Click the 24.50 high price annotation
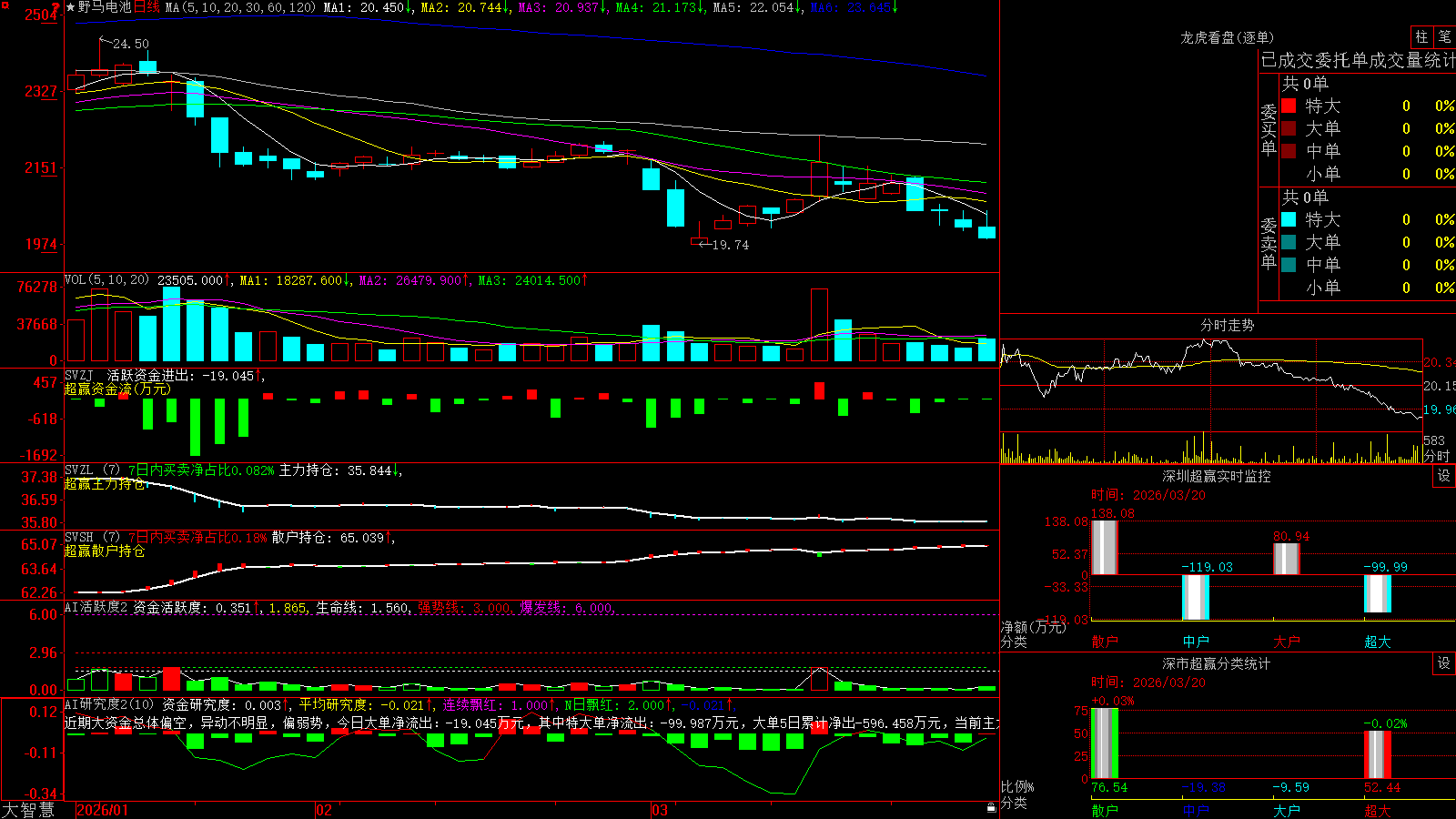The image size is (1456, 819). (x=130, y=44)
